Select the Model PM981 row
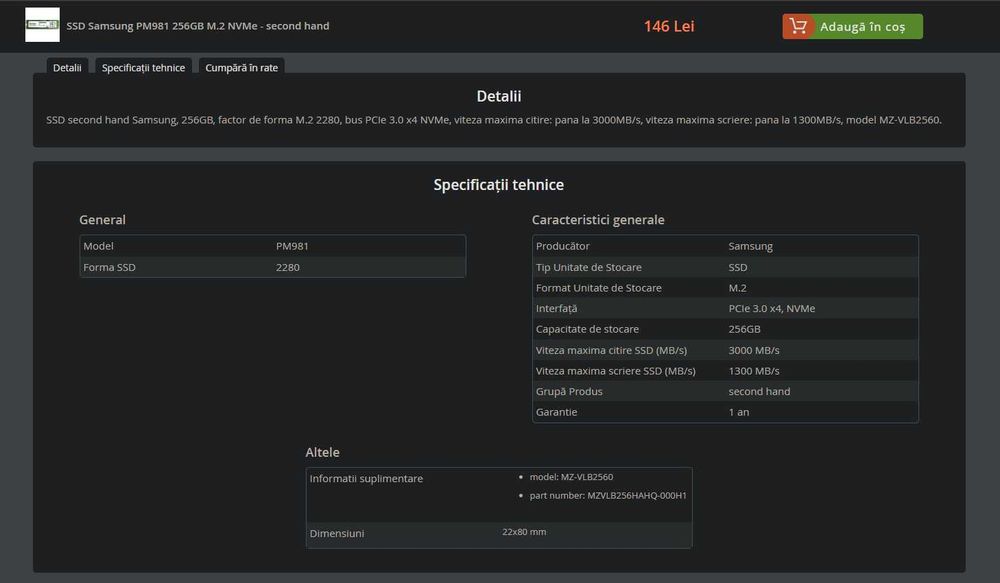This screenshot has height=583, width=1000. [272, 246]
